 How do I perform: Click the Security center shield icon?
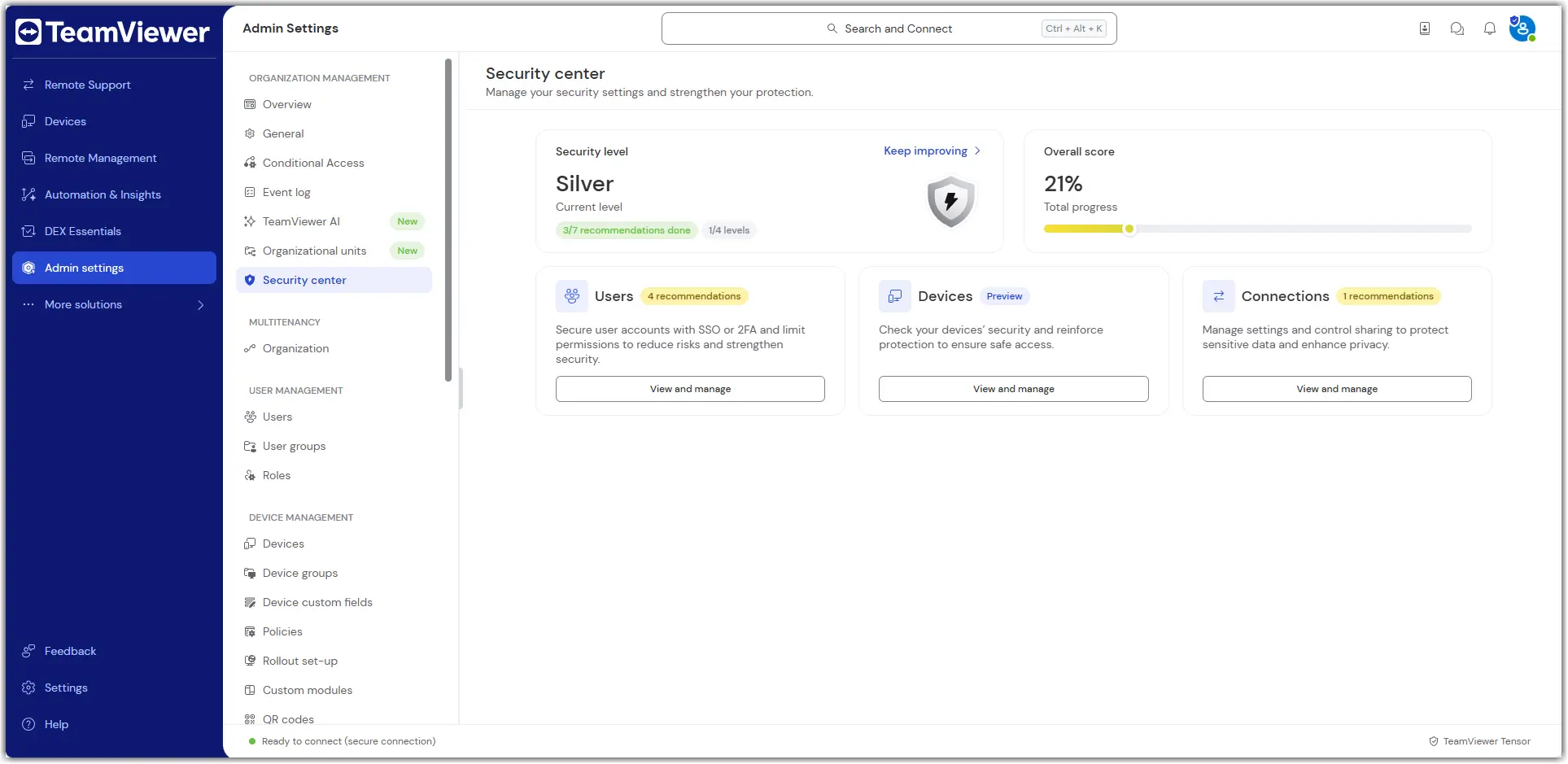click(250, 280)
